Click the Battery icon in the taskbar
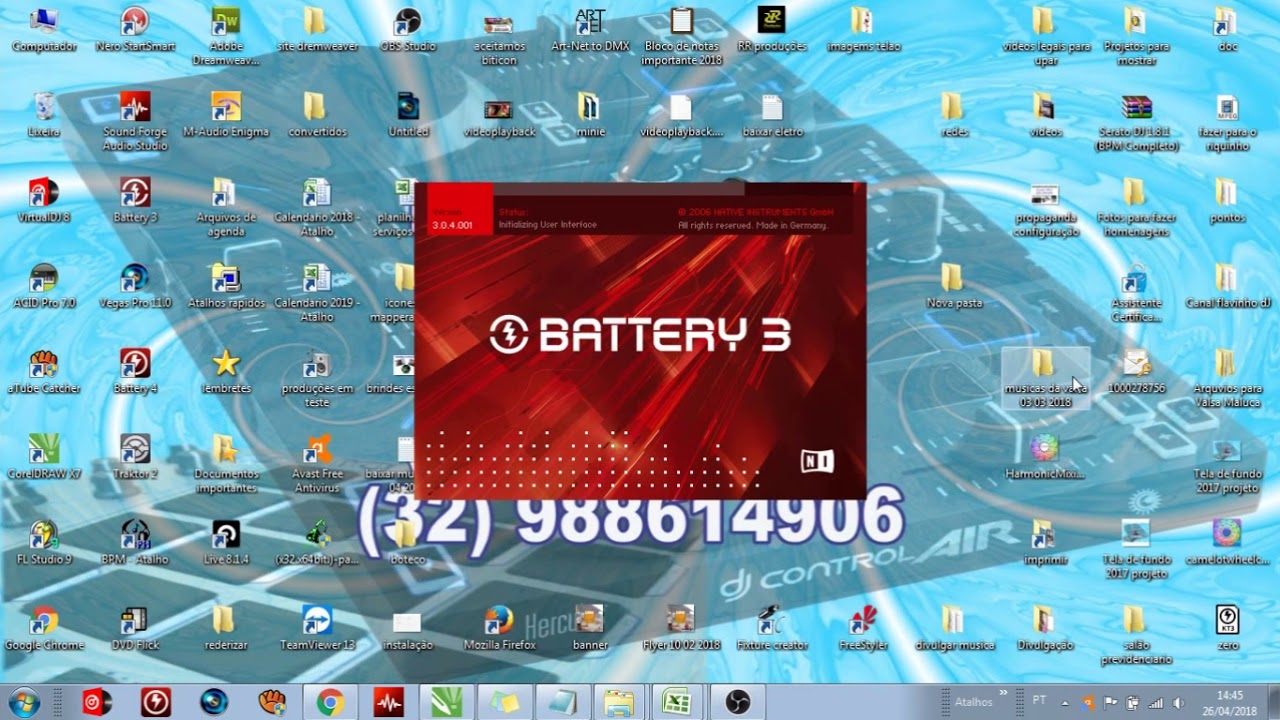 [156, 702]
